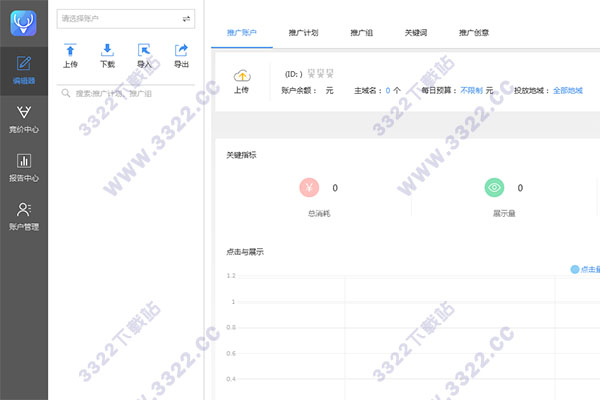Open the 编辑器 editor sidebar section
Screen dimensions: 600x400
(24, 71)
